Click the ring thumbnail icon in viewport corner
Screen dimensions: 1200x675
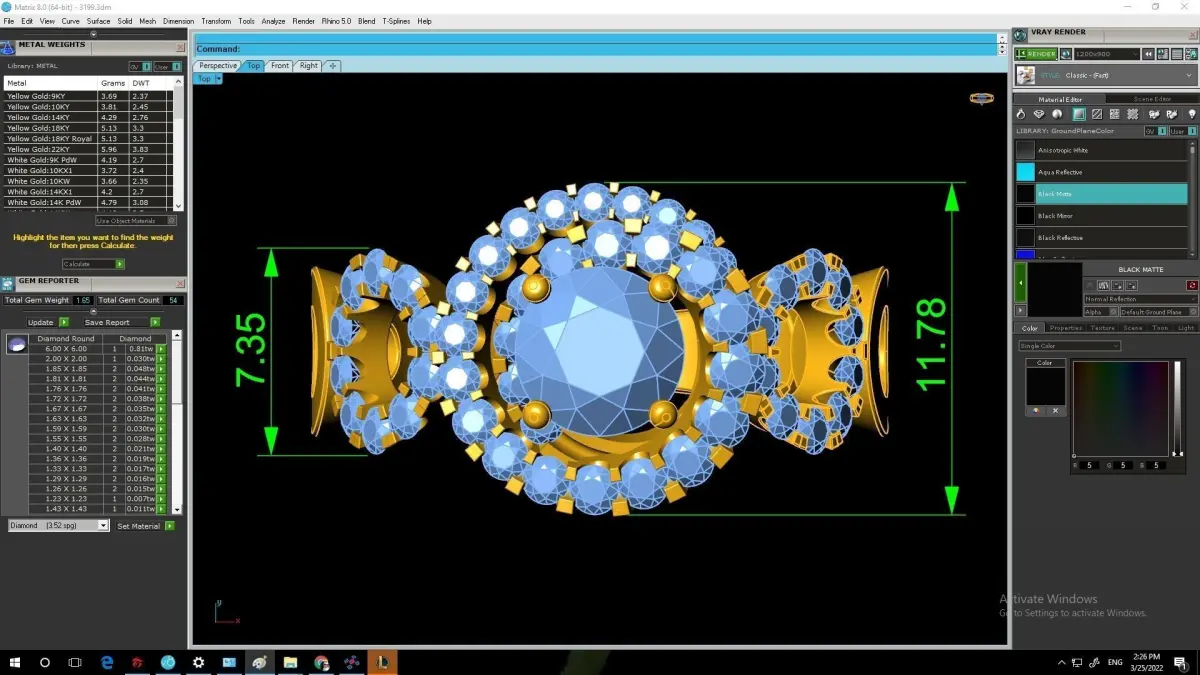982,98
